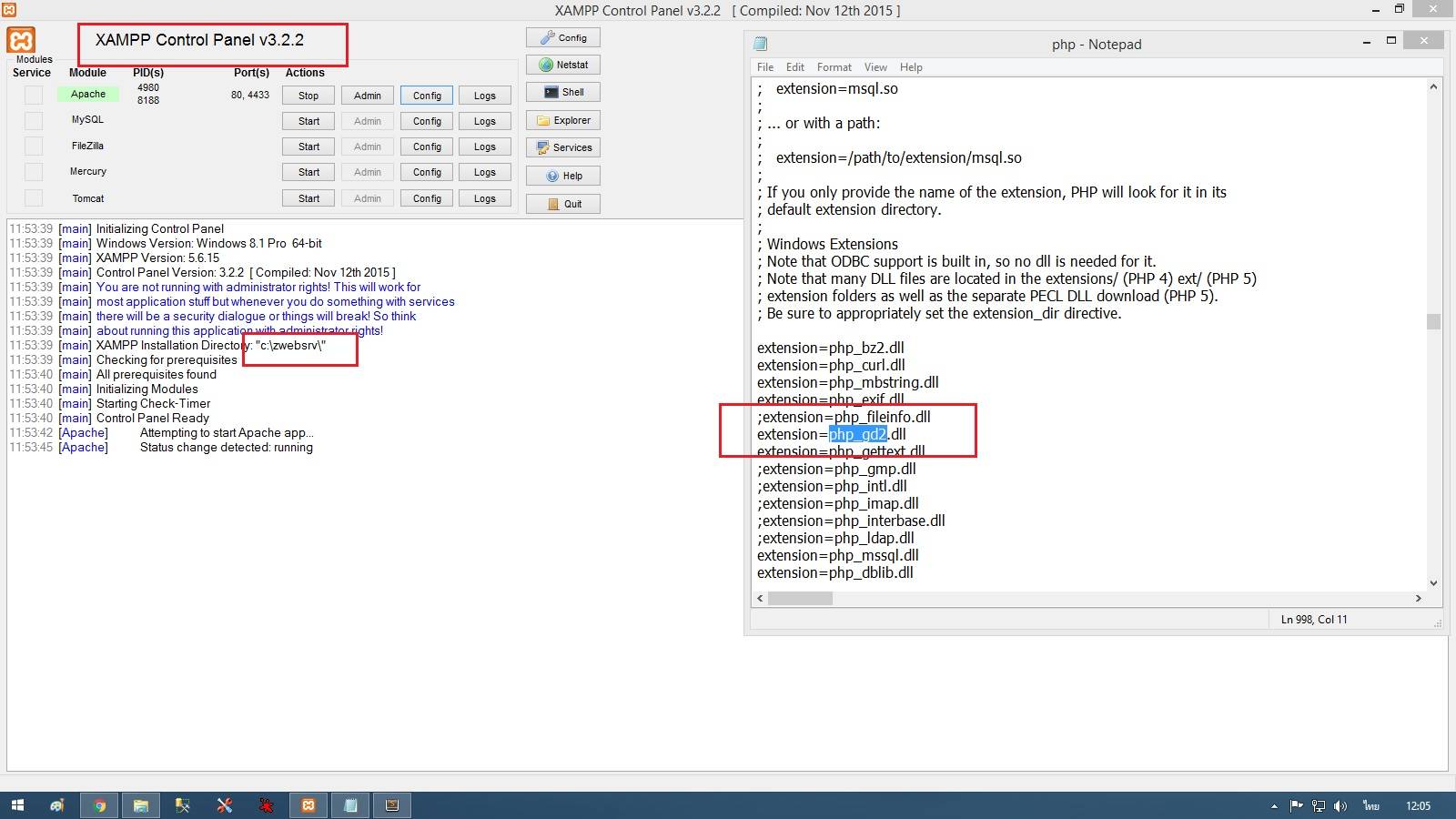Click the Apache module label
Screen dimensions: 1456x819
click(88, 94)
